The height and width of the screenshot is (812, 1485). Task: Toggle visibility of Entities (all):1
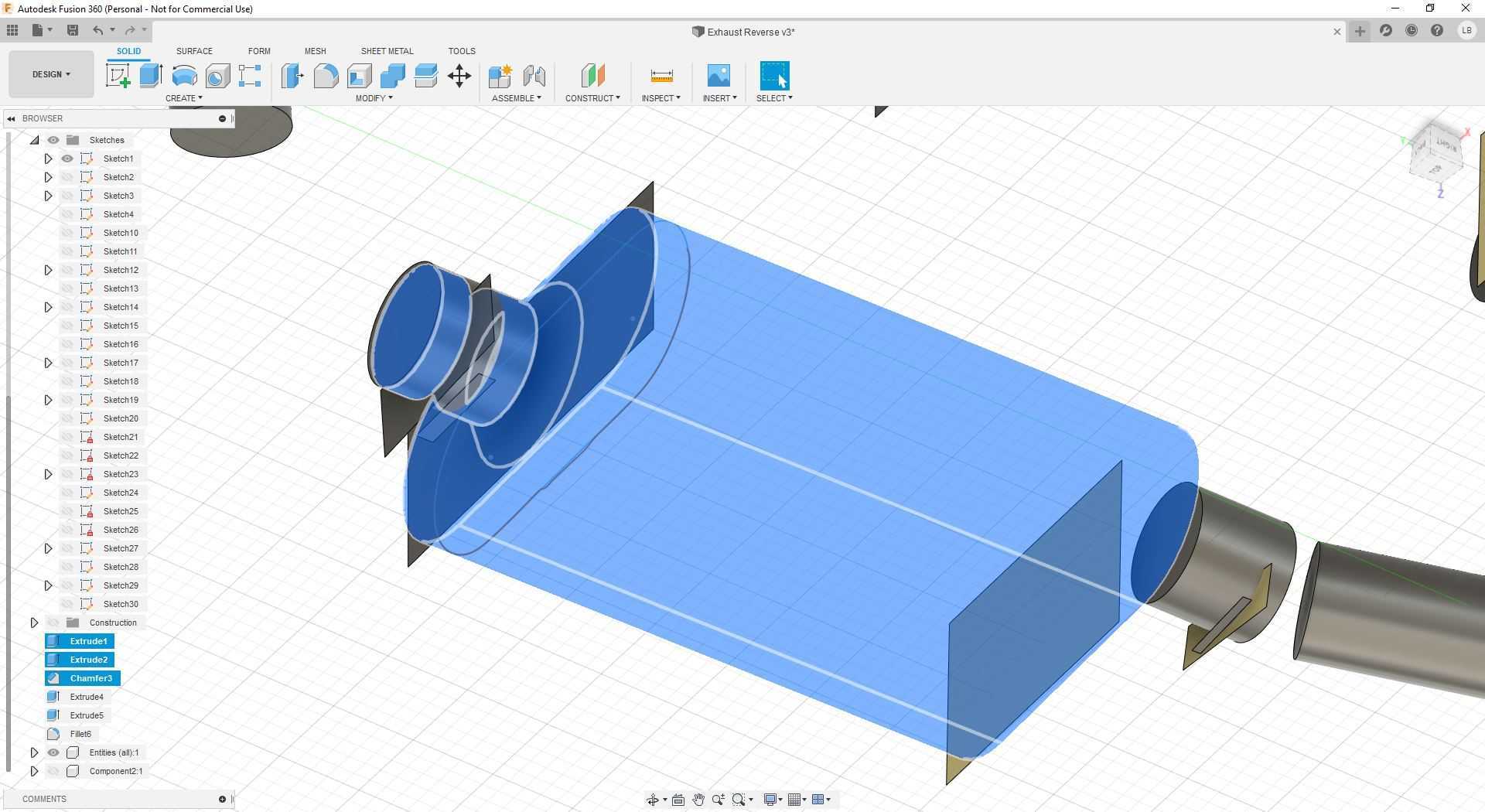(x=53, y=752)
